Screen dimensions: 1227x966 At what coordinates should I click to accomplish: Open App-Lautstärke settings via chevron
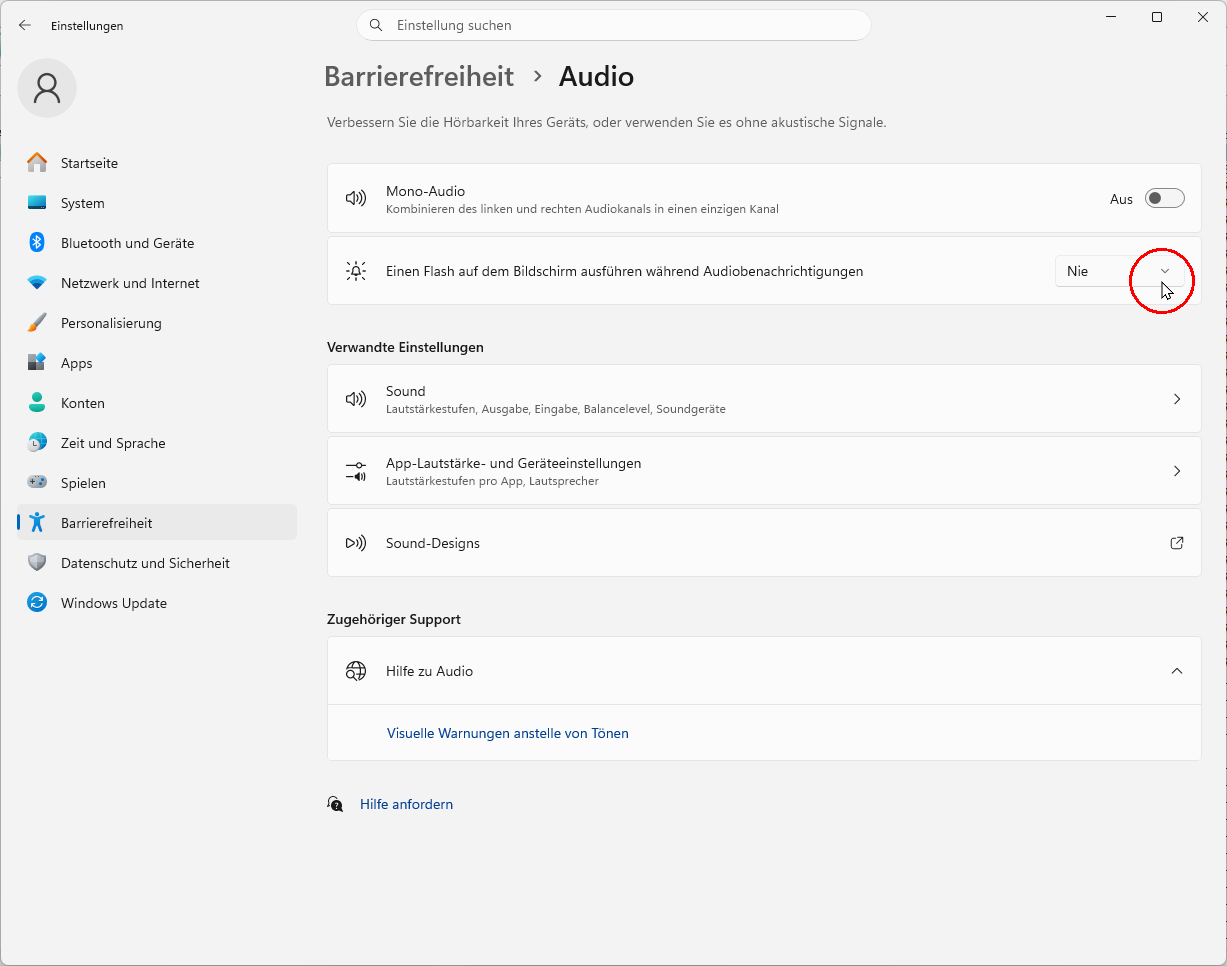pos(1177,471)
